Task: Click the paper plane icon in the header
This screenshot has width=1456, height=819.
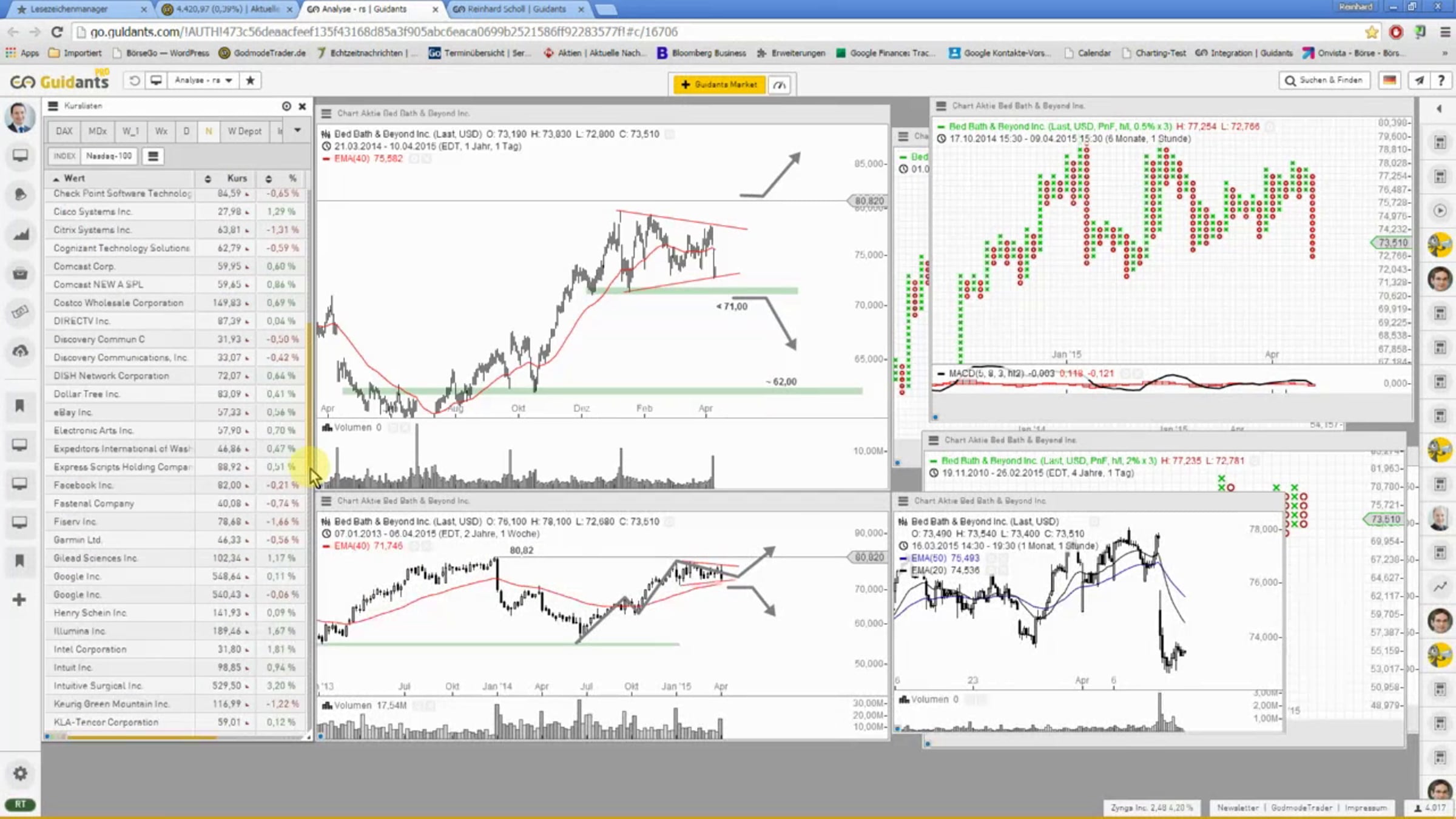Action: tap(1420, 80)
